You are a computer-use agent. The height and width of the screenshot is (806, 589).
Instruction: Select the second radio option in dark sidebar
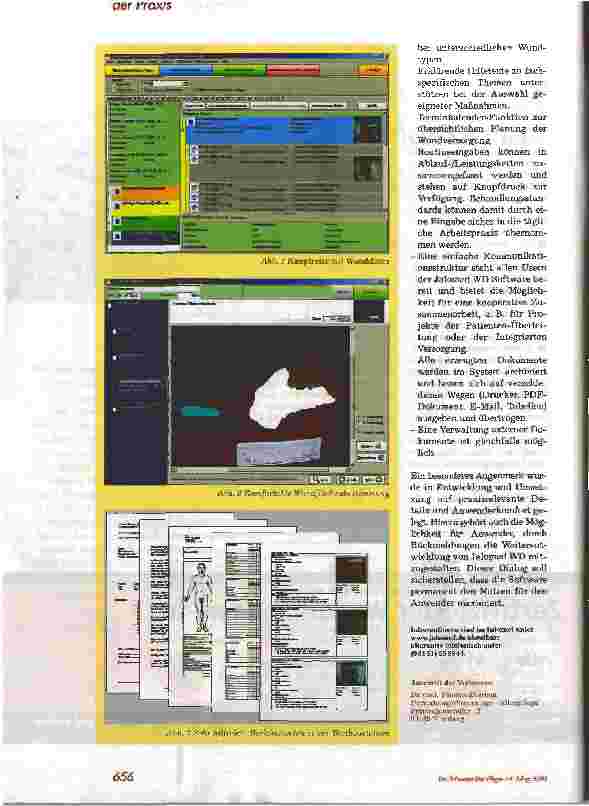tap(114, 356)
